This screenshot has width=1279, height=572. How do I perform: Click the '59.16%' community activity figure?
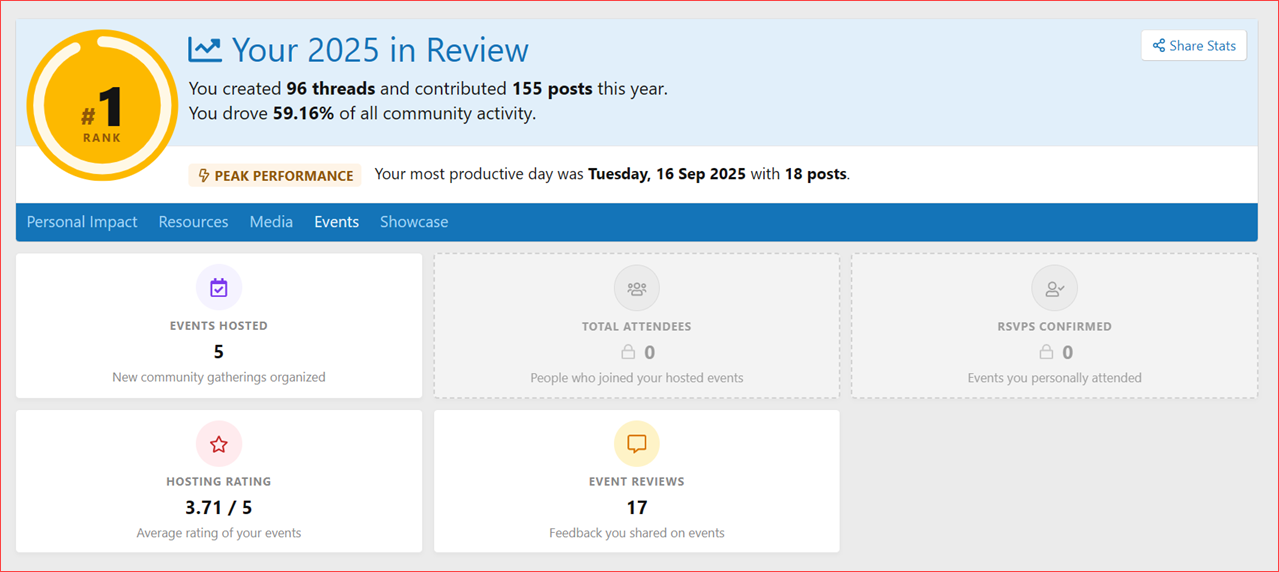coord(304,113)
